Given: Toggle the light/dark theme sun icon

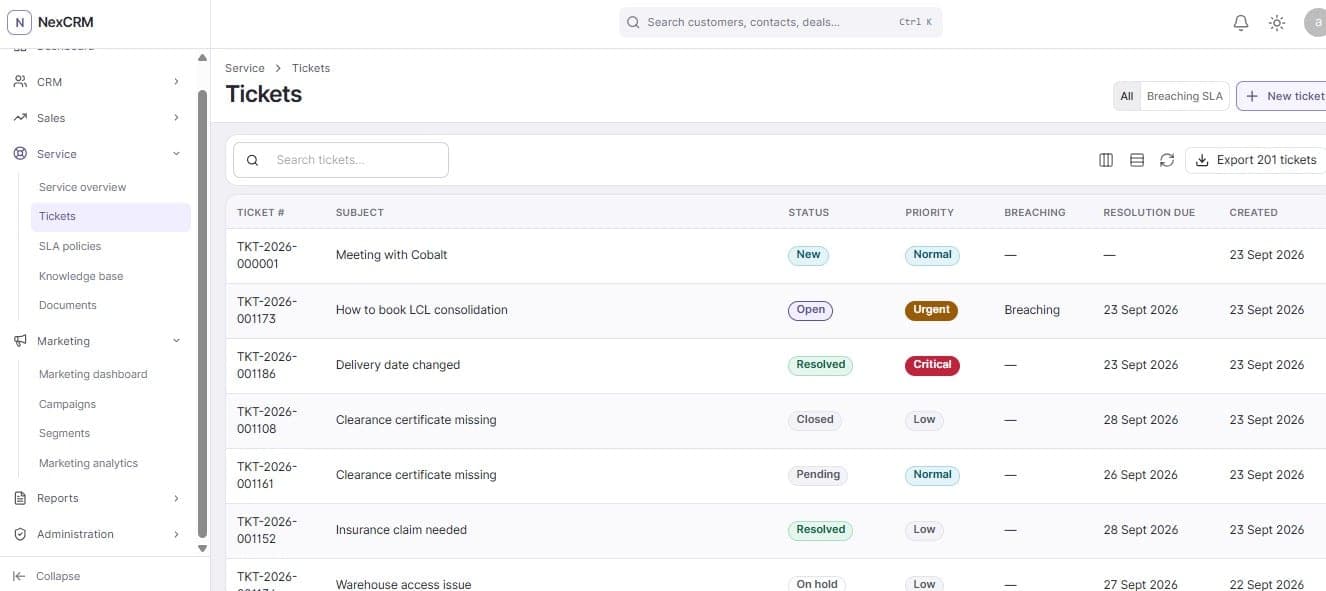Looking at the screenshot, I should tap(1277, 22).
